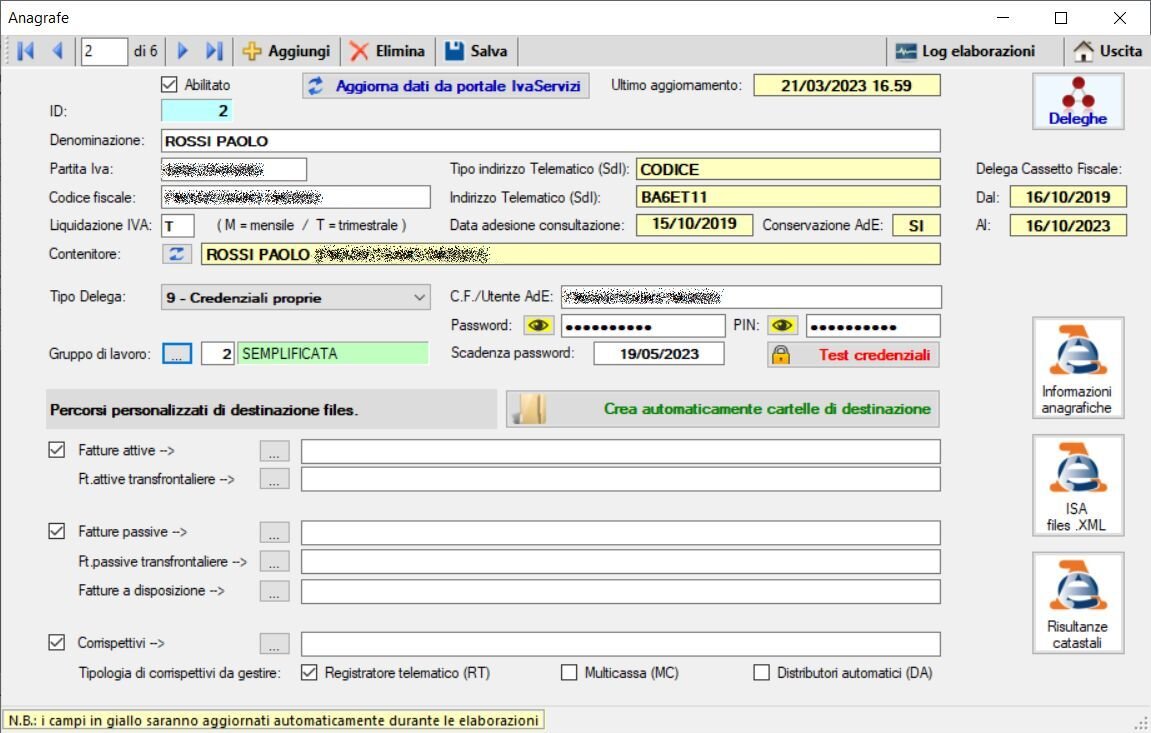
Task: Open ISA files .XML
Action: [1077, 486]
